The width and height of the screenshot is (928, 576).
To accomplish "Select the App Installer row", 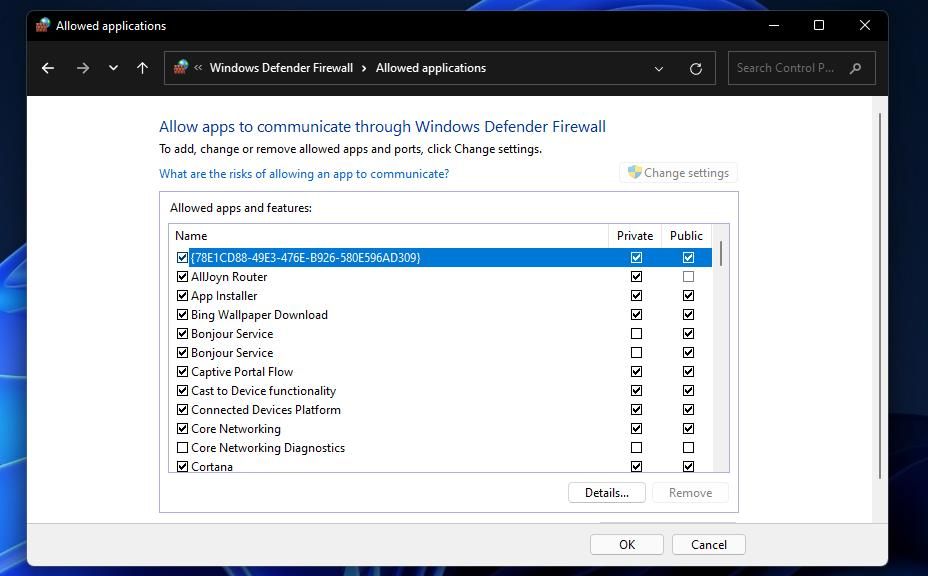I will [440, 295].
